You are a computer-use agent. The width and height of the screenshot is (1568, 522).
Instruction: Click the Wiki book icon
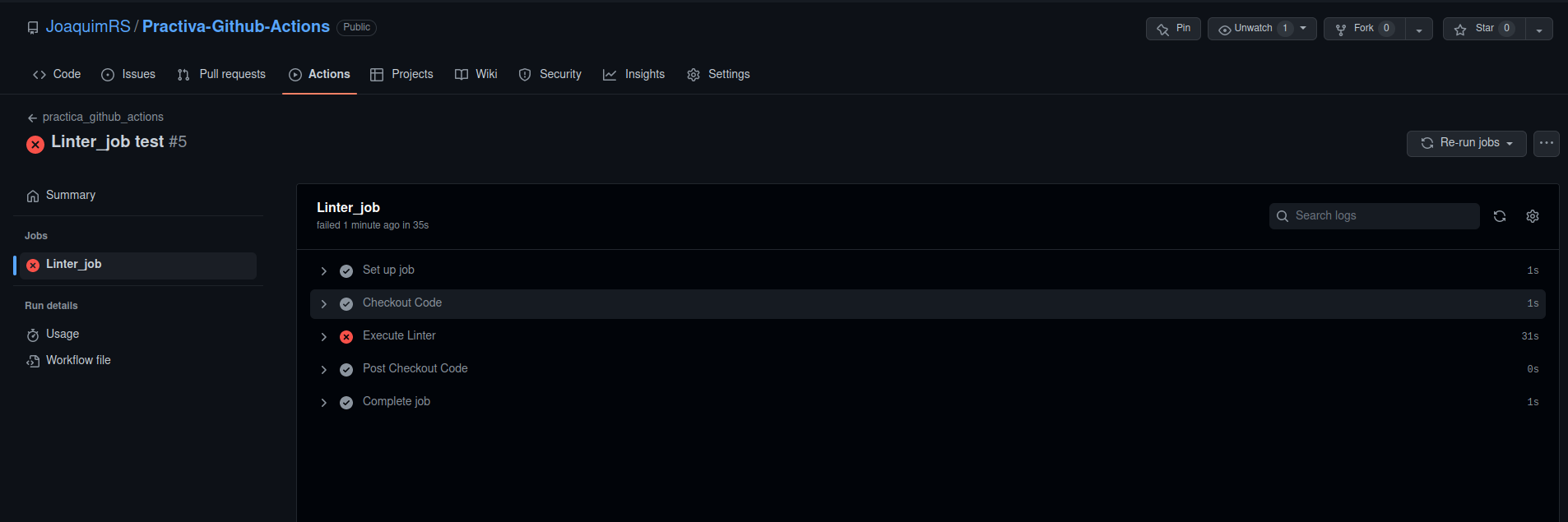[462, 75]
